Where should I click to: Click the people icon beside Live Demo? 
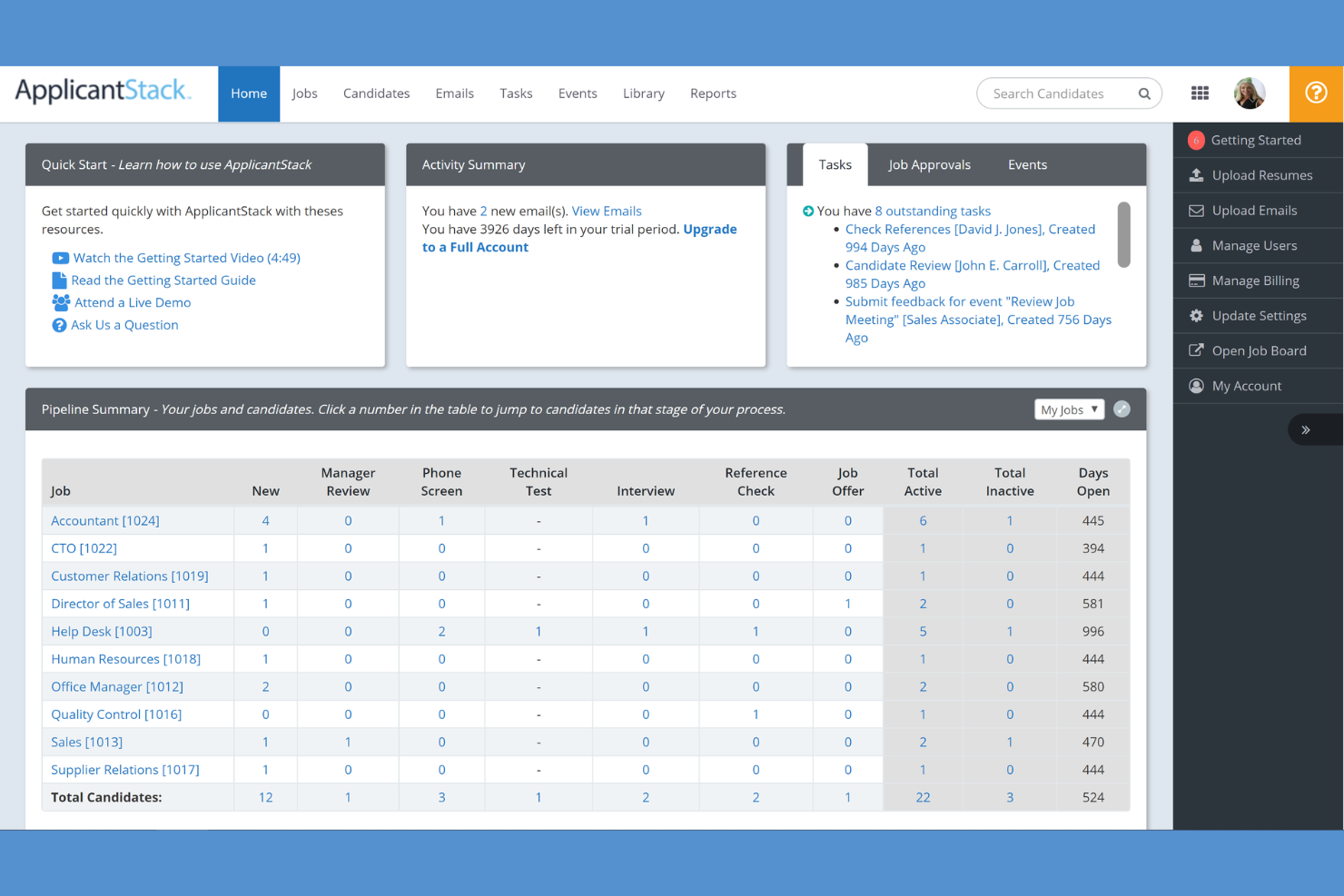61,302
